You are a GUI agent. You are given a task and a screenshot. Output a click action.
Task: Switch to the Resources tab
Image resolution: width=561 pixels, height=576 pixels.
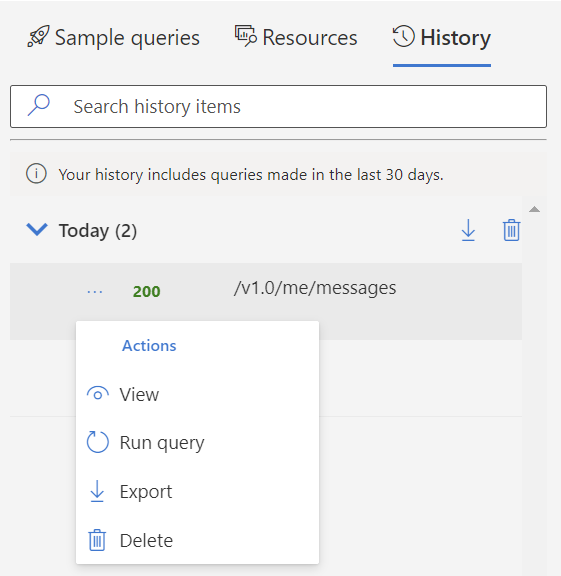click(x=296, y=37)
